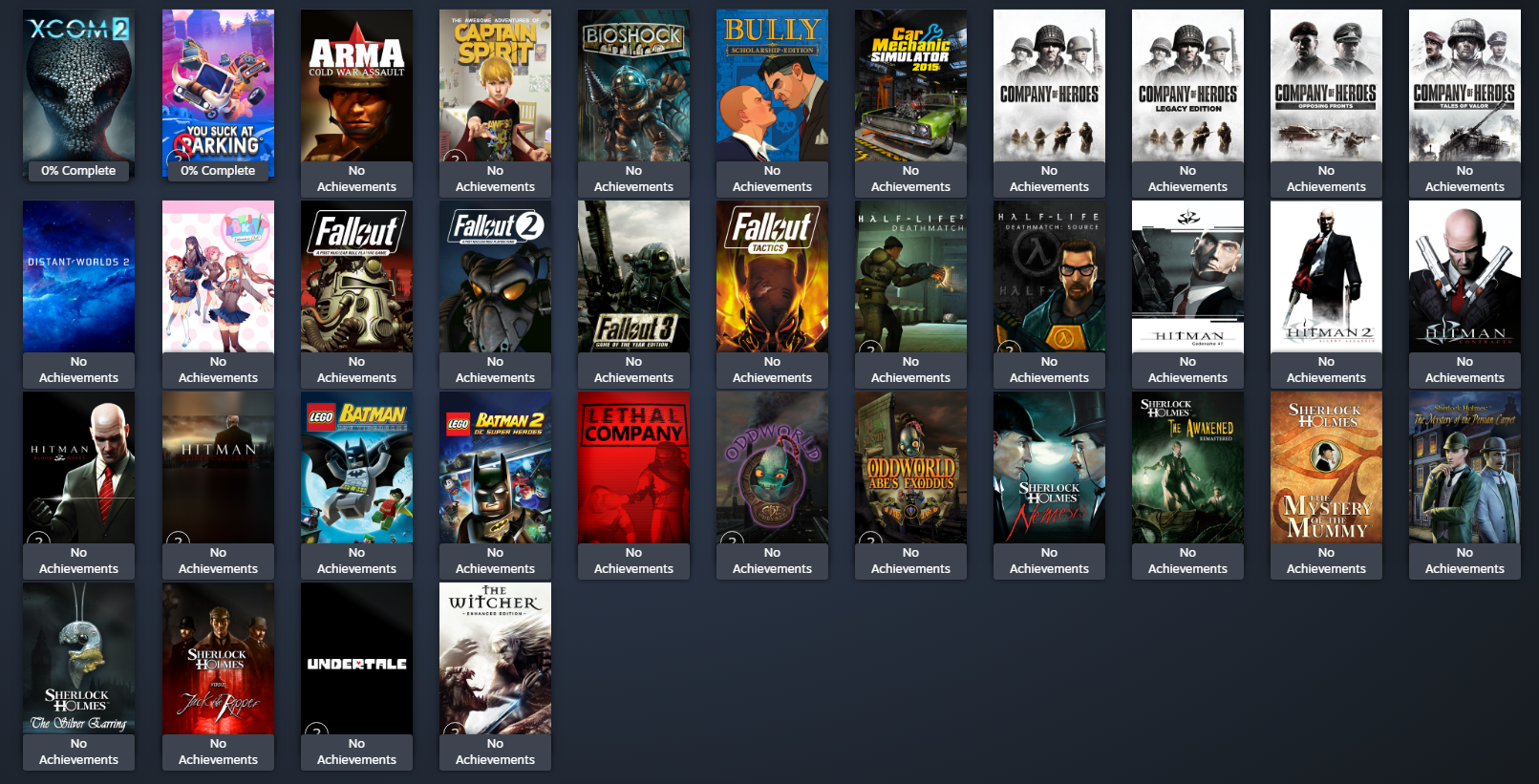Select the BioShock cover art
Viewport: 1539px width, 784px height.
pos(633,86)
